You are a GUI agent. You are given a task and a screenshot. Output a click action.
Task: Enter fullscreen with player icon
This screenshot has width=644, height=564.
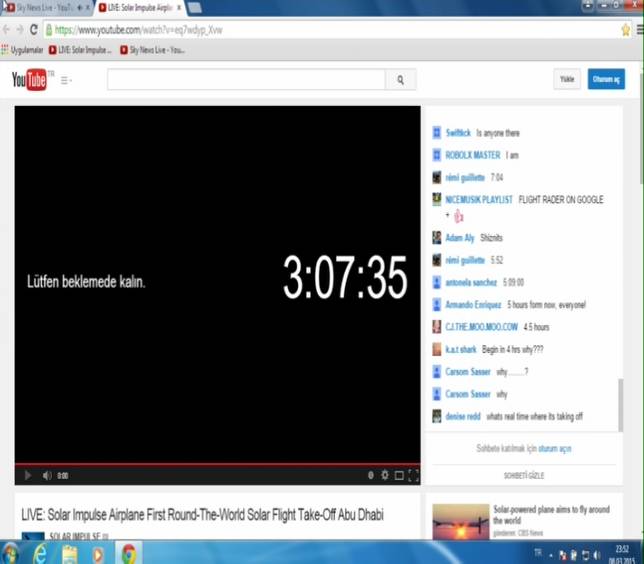click(413, 475)
